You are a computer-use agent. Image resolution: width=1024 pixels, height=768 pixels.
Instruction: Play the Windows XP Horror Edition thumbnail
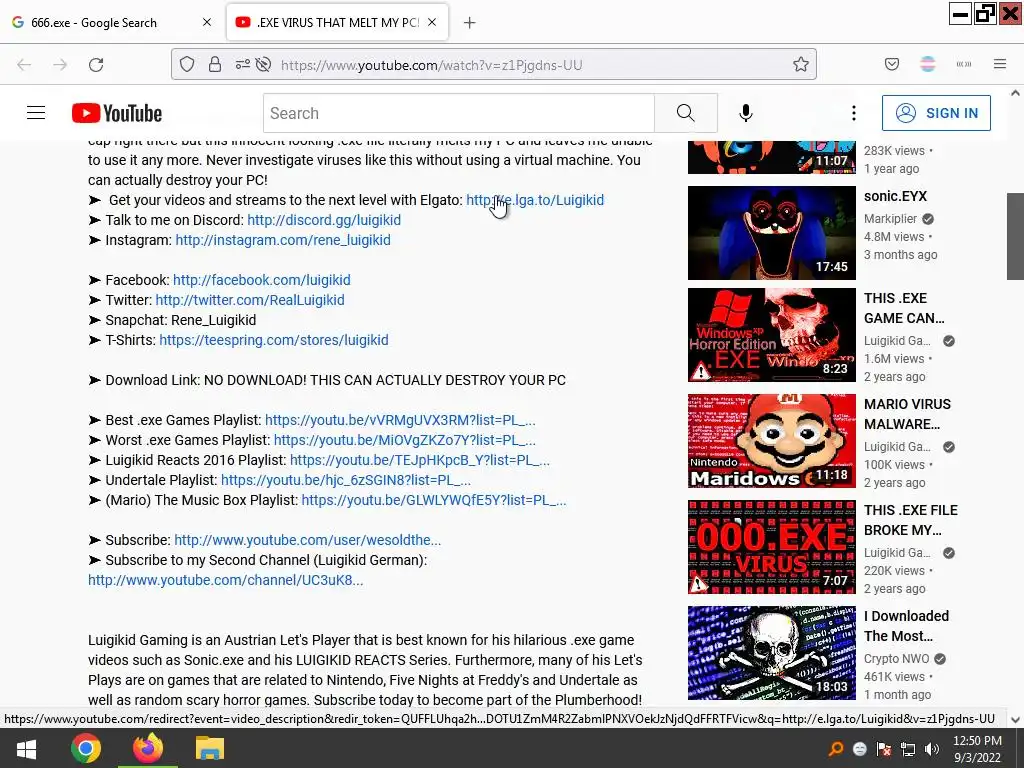[771, 335]
